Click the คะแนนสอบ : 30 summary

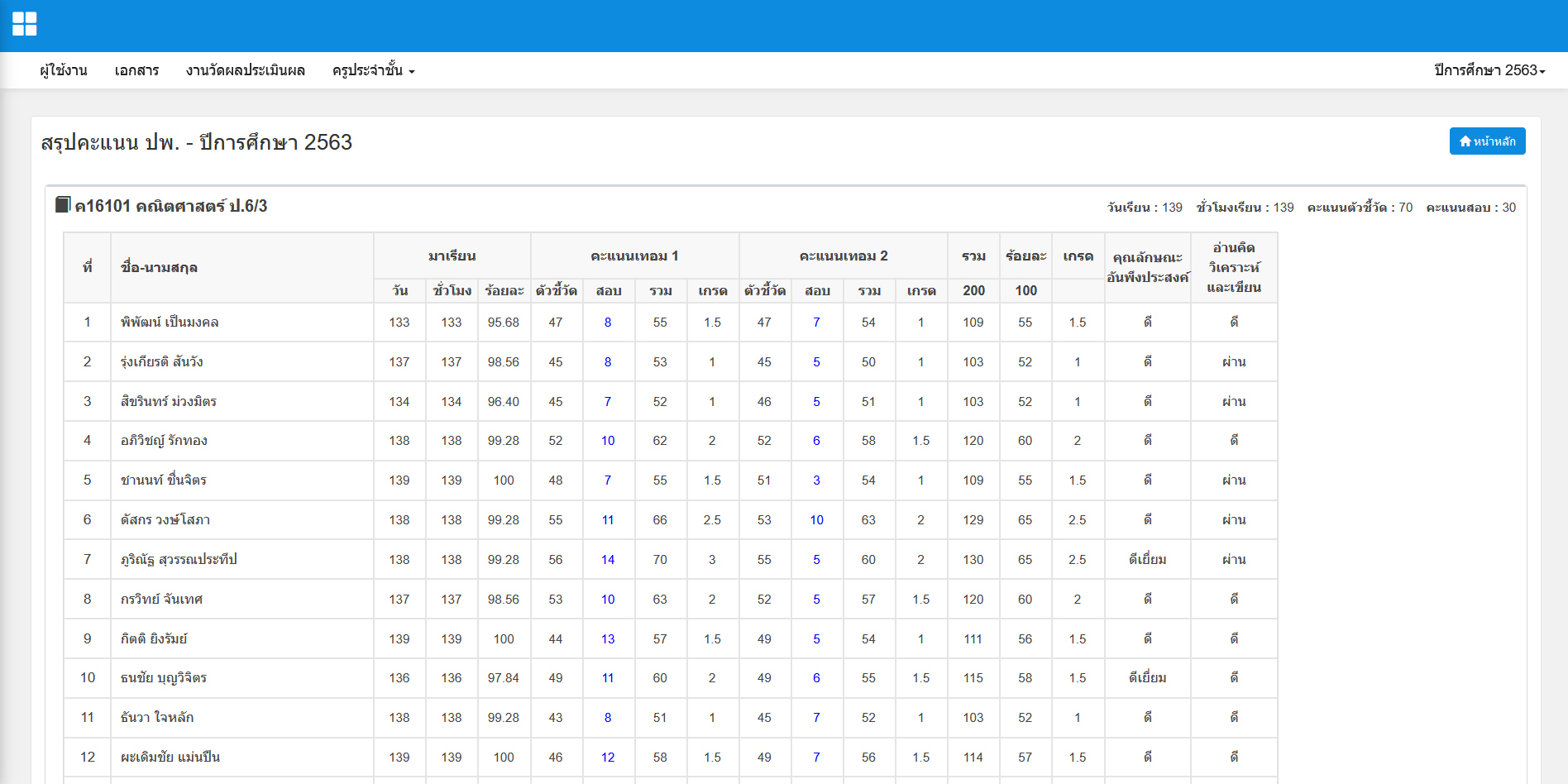(1471, 208)
